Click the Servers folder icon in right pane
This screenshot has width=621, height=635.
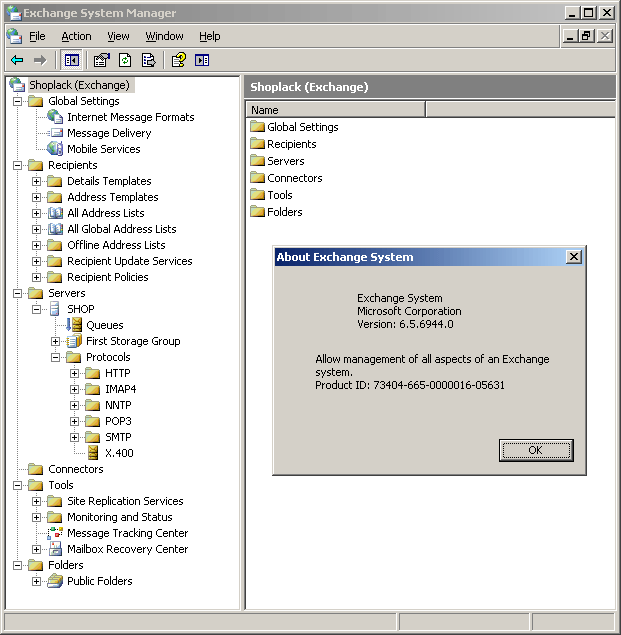[257, 161]
